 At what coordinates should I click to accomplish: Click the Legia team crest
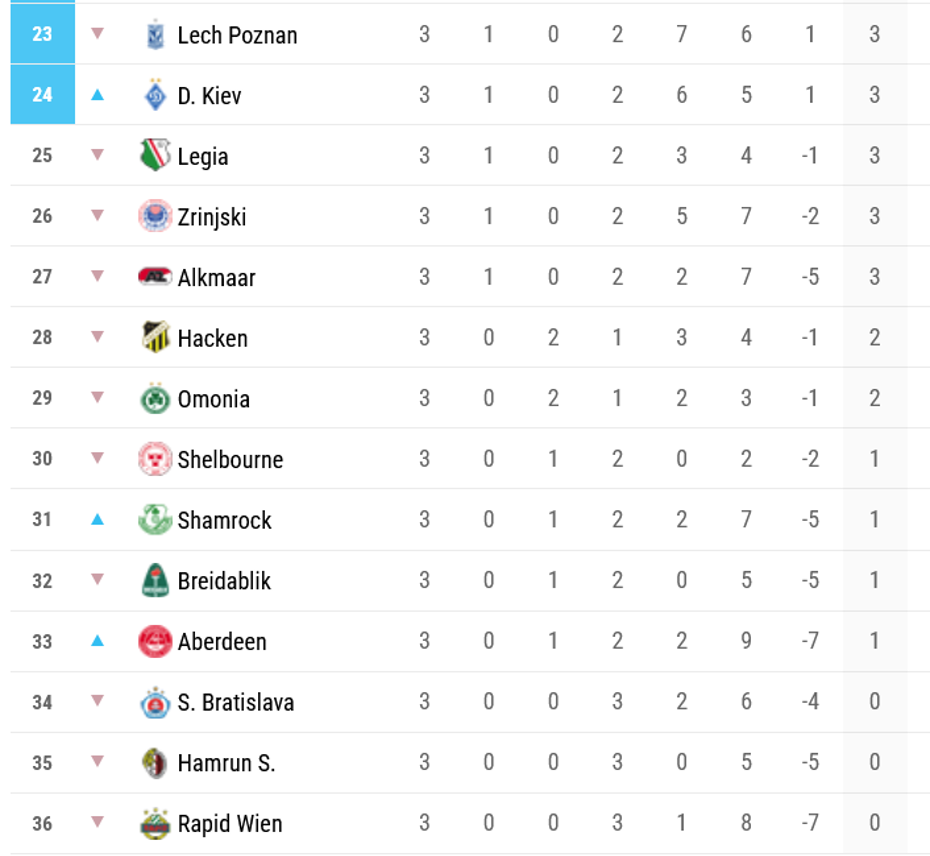(154, 156)
